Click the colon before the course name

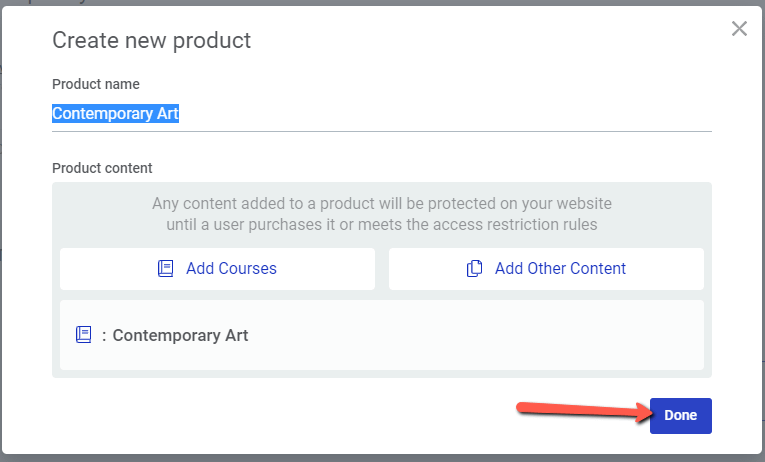tap(104, 336)
